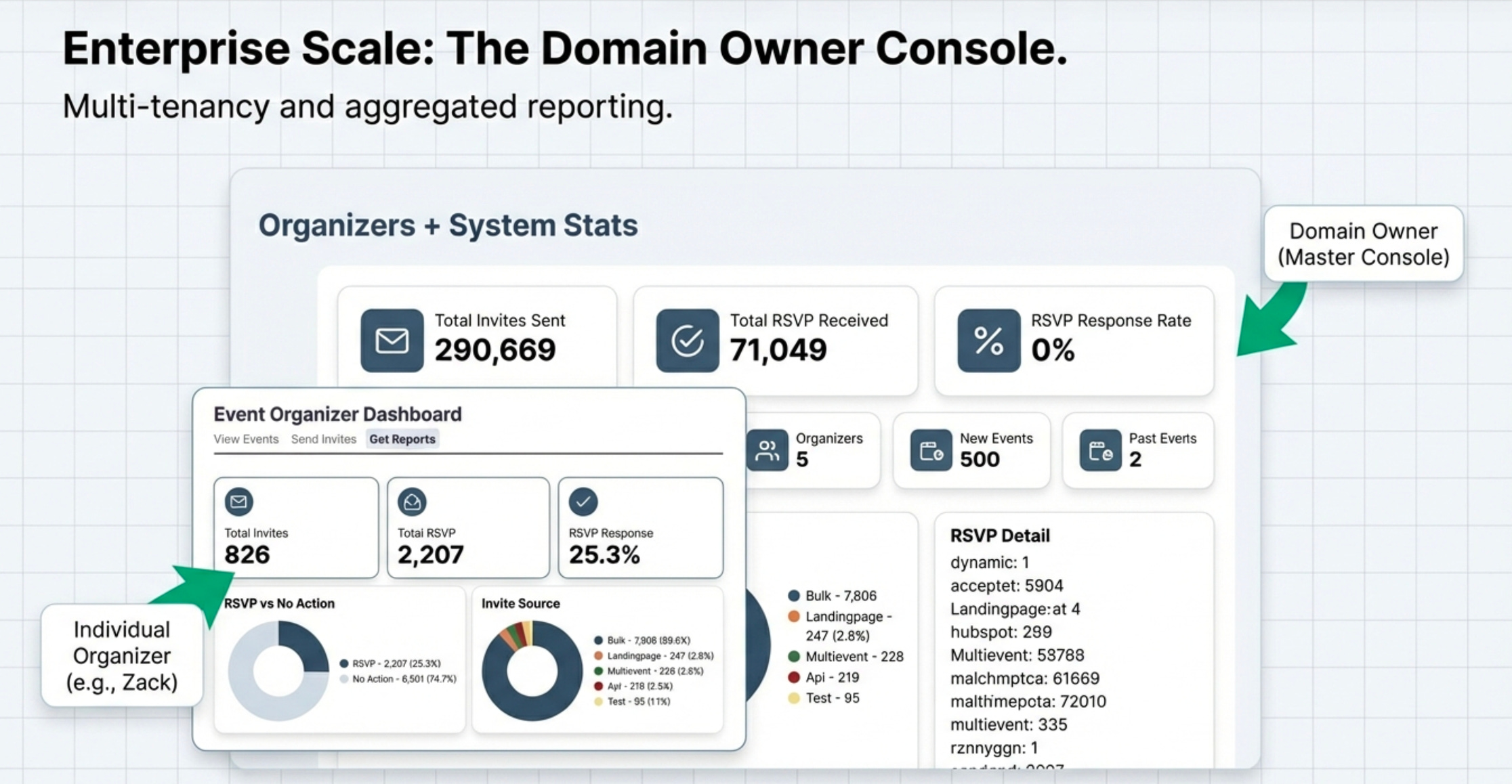Click the Organizers + System Stats heading
This screenshot has height=784, width=1512.
[448, 225]
